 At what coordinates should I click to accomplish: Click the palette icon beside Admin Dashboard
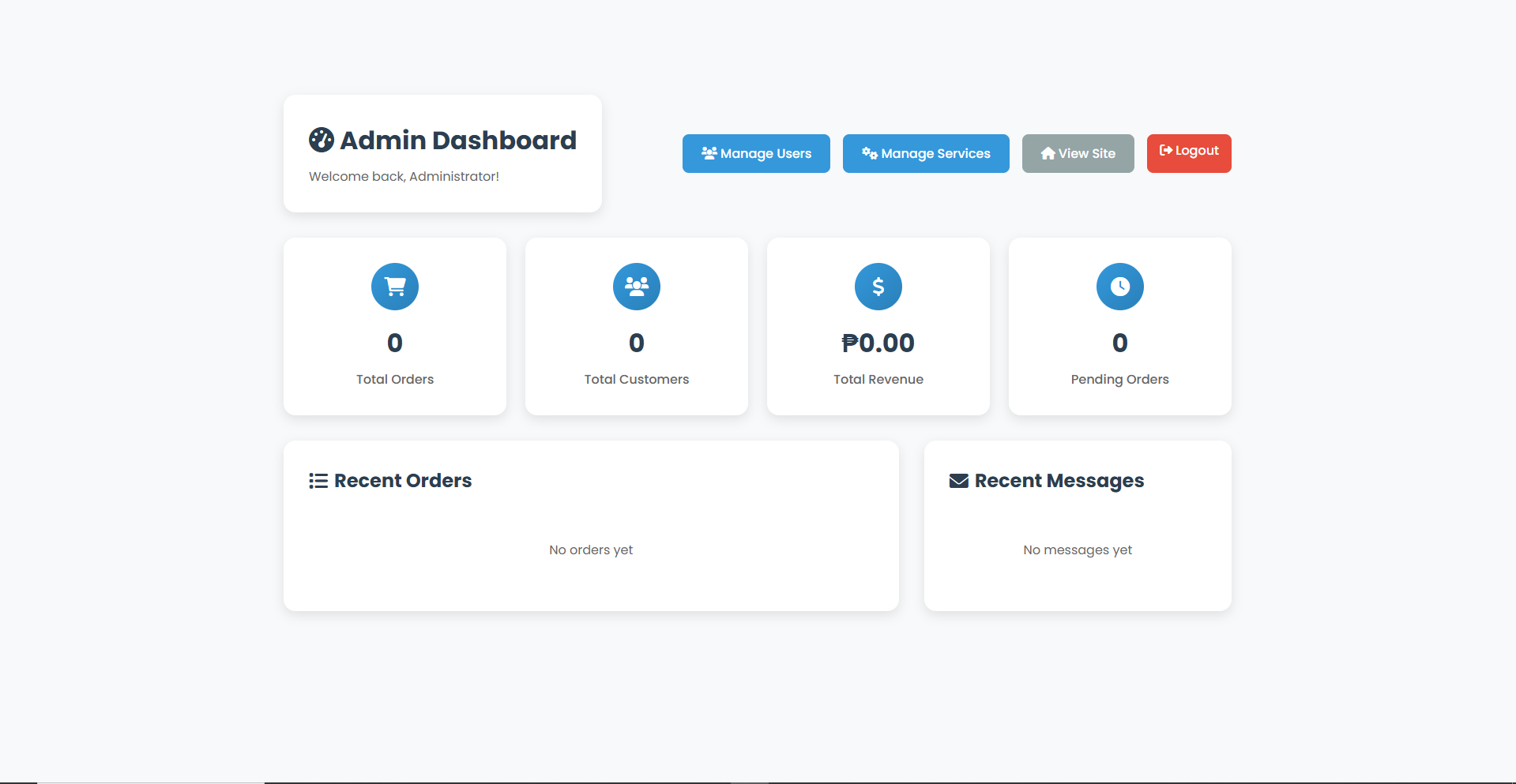[321, 139]
